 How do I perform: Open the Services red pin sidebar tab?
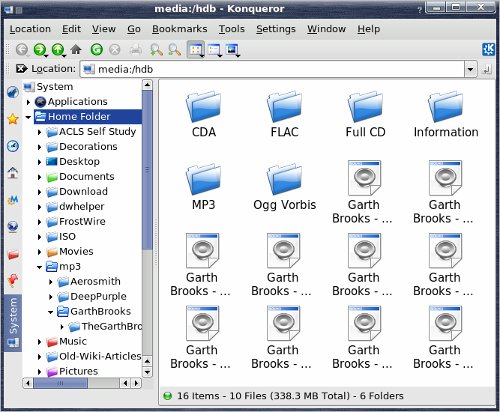click(x=13, y=280)
